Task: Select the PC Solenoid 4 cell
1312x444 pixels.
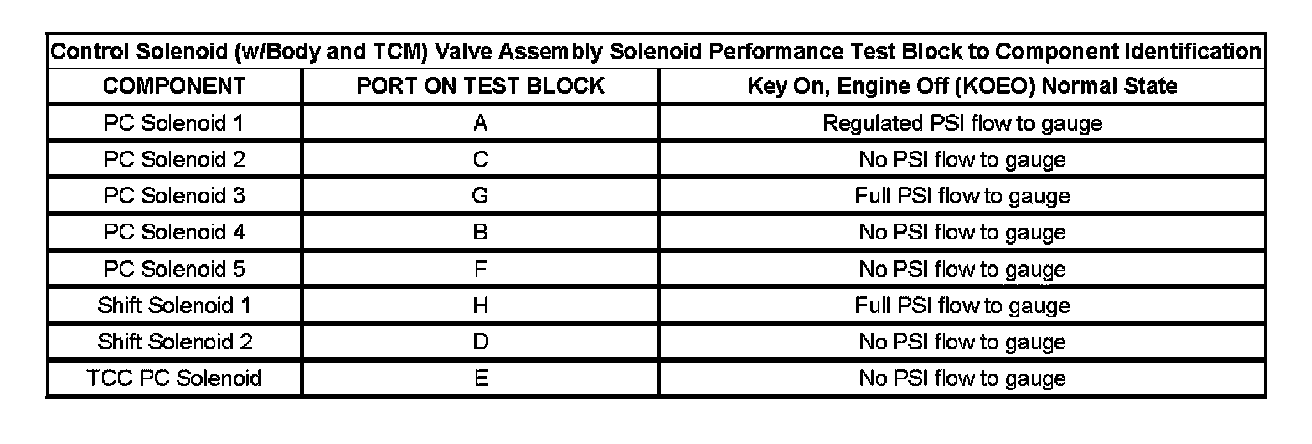Action: [x=174, y=233]
